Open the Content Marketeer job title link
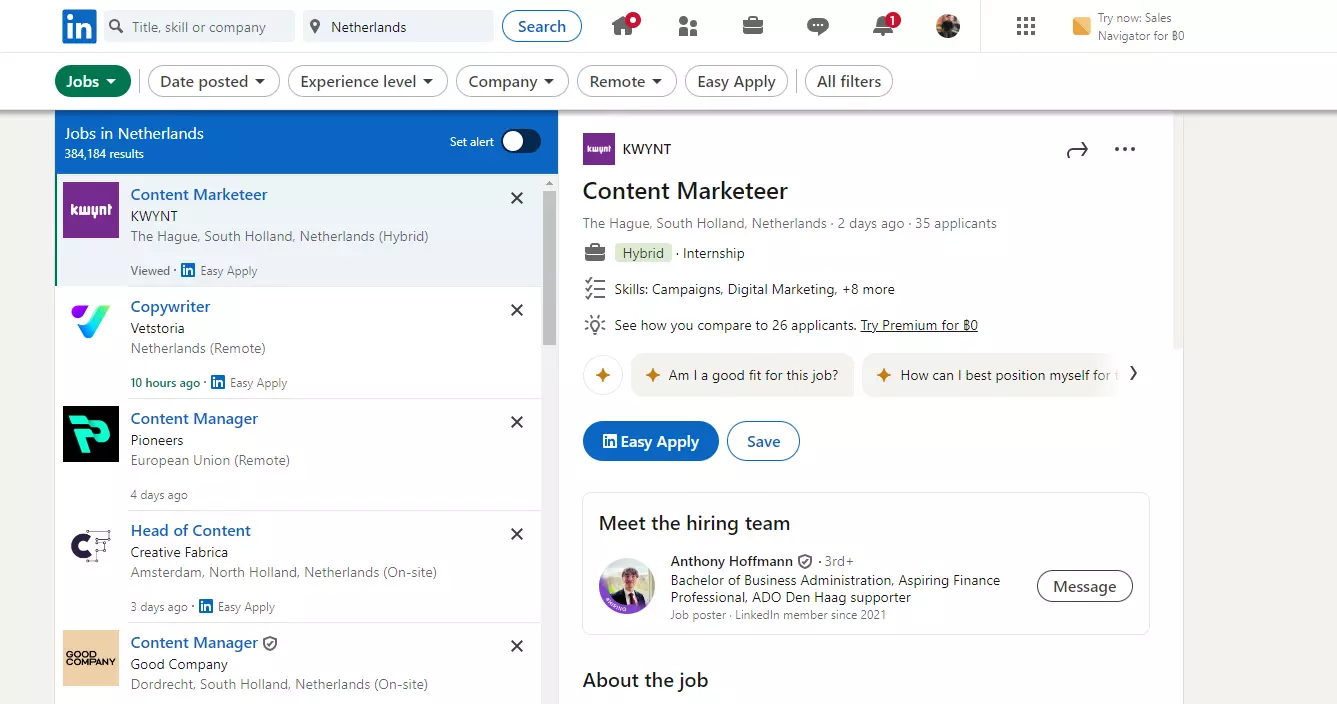 199,194
